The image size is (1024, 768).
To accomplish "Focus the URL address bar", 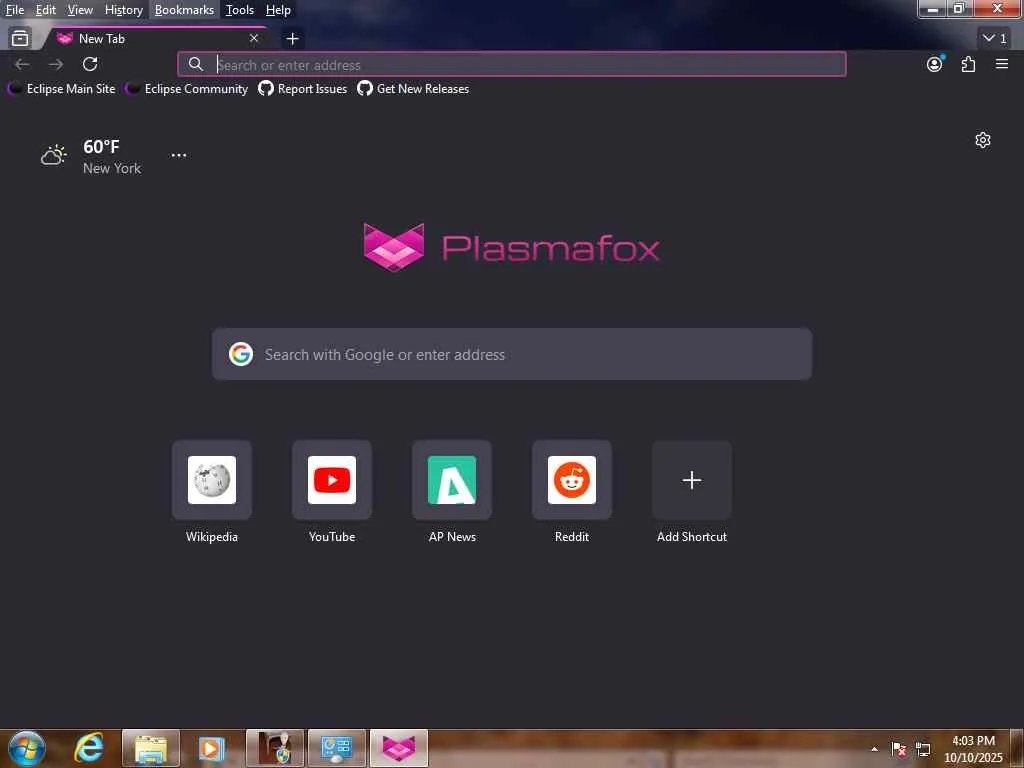I will 511,65.
